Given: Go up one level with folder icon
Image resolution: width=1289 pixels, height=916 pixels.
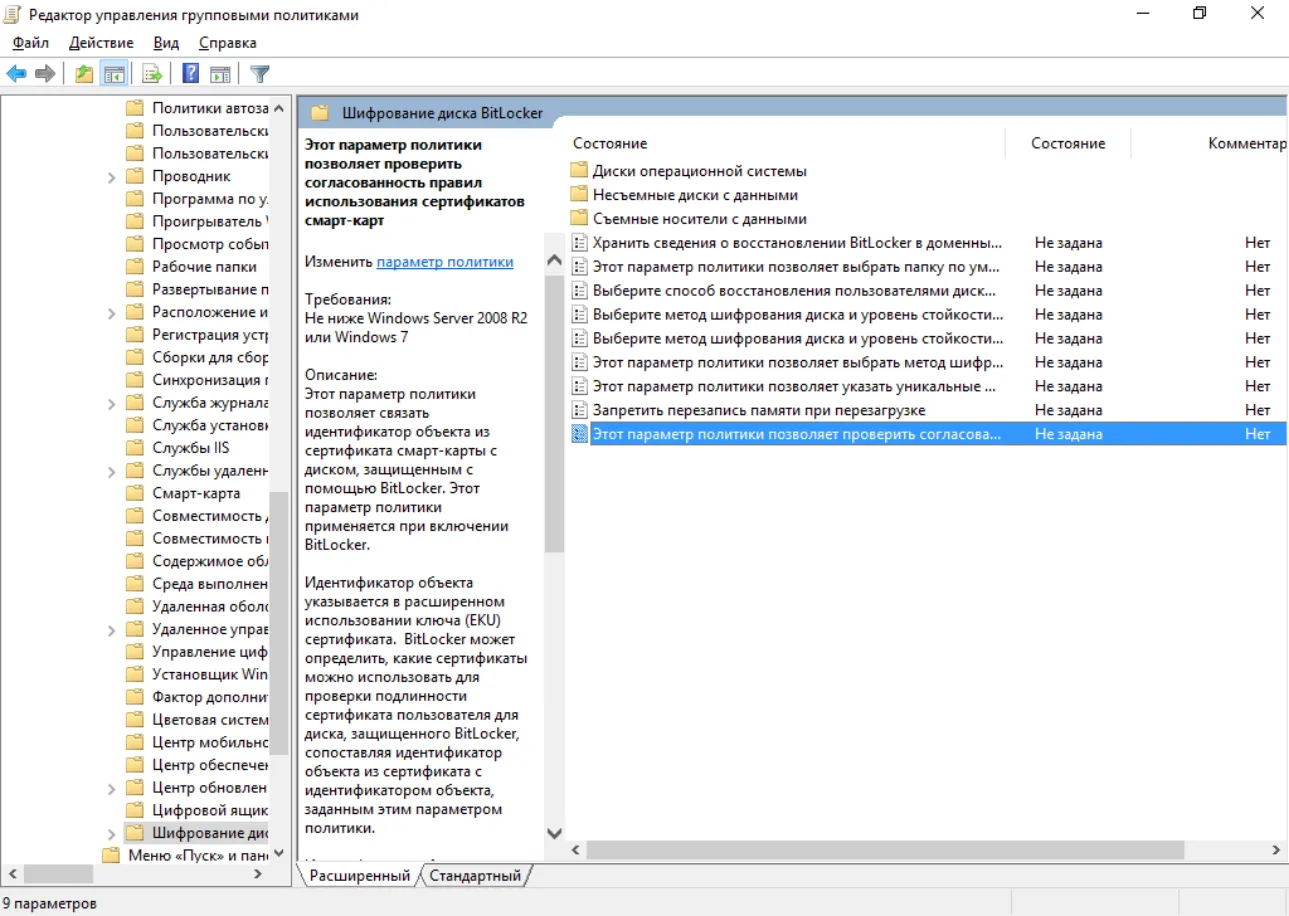Looking at the screenshot, I should pos(85,74).
